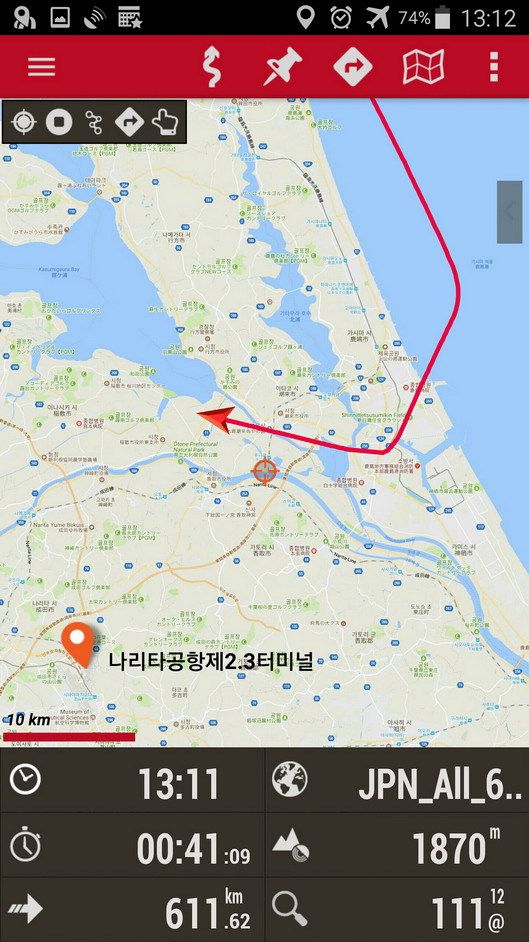This screenshot has width=529, height=942.
Task: Expand the side panel arrow on right edge
Action: (x=510, y=212)
